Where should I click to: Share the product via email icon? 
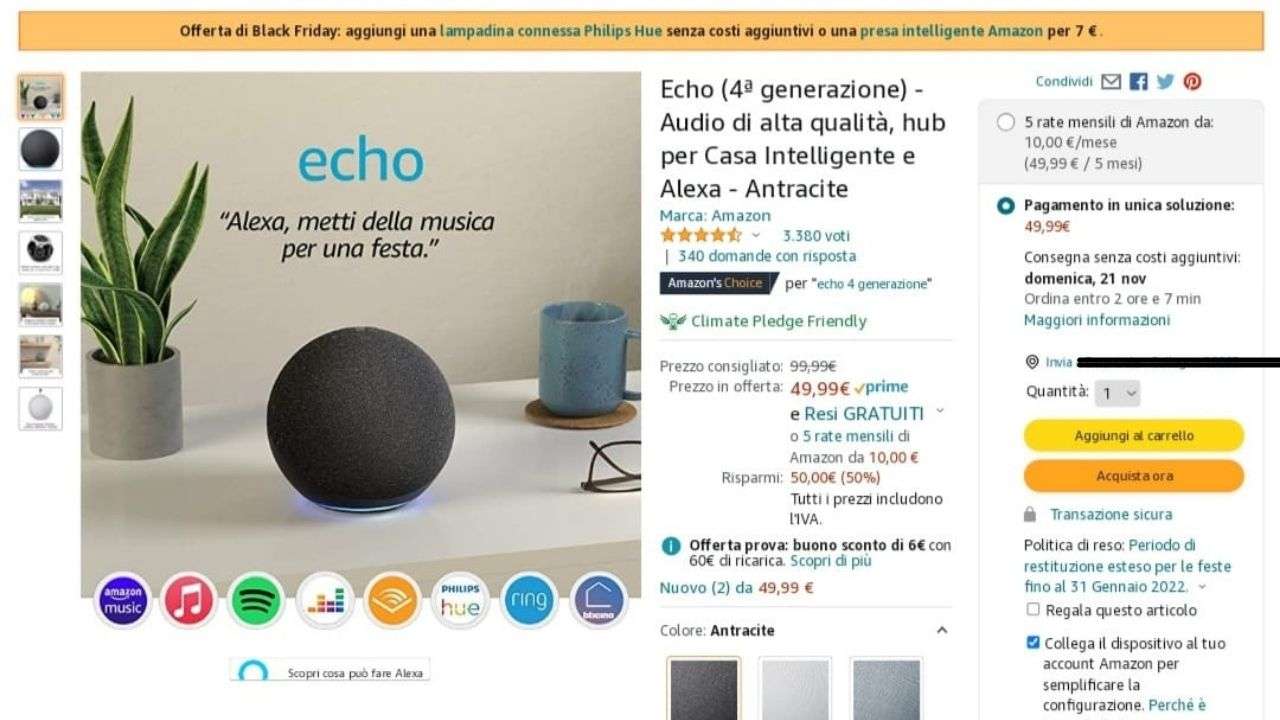[x=1111, y=82]
